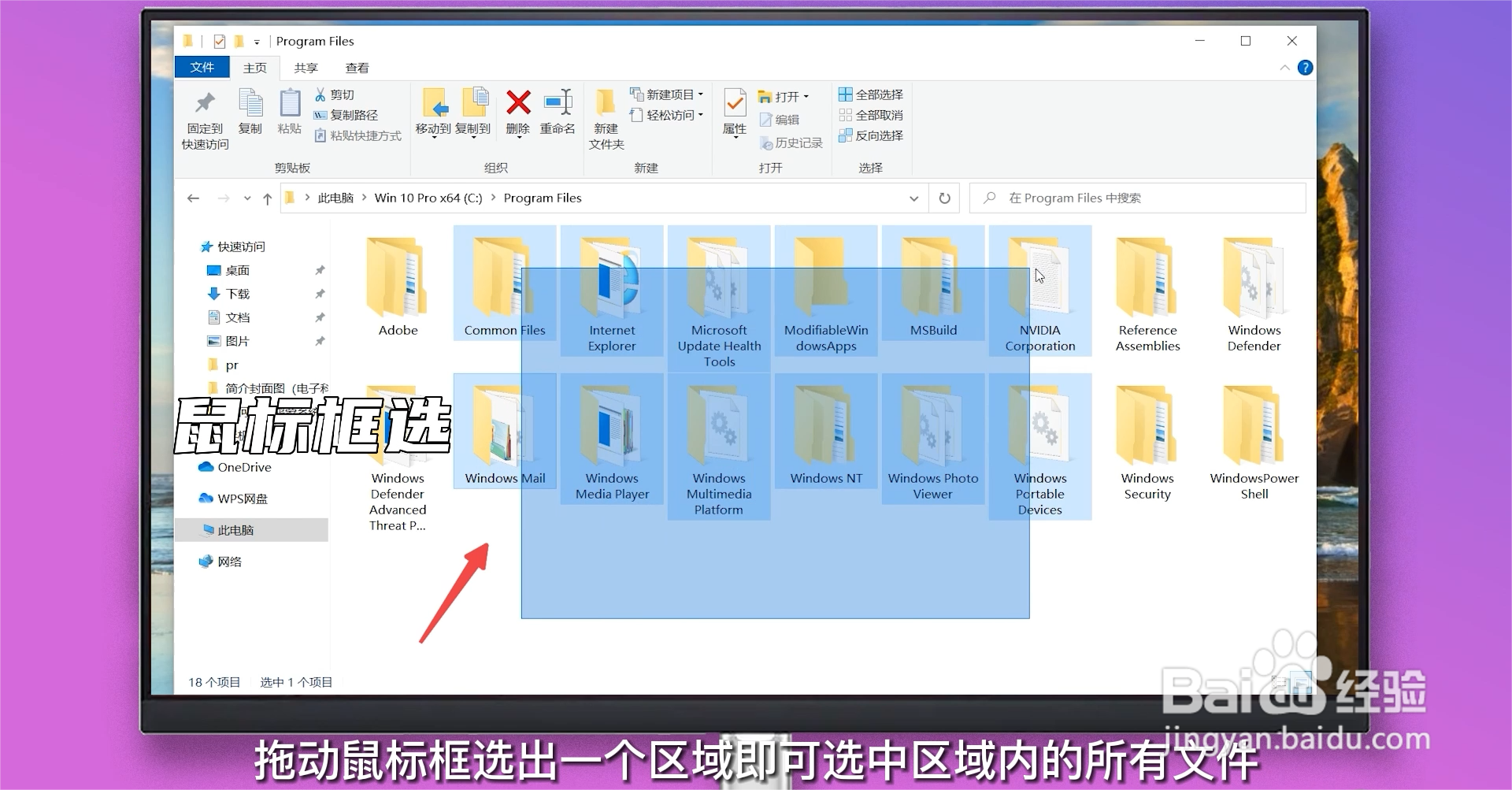The image size is (1512, 790).
Task: Open the address bar history dropdown
Action: pyautogui.click(x=913, y=198)
